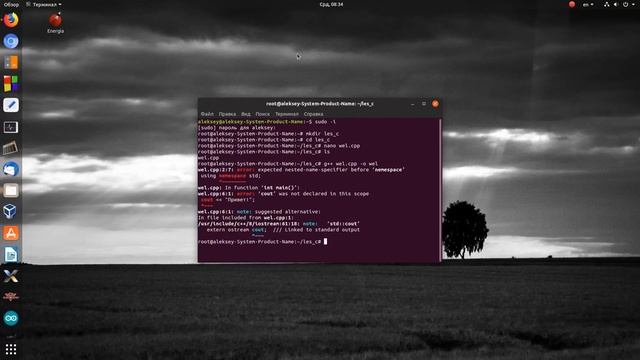Open the en keyboard layout dropdown

[x=588, y=4]
